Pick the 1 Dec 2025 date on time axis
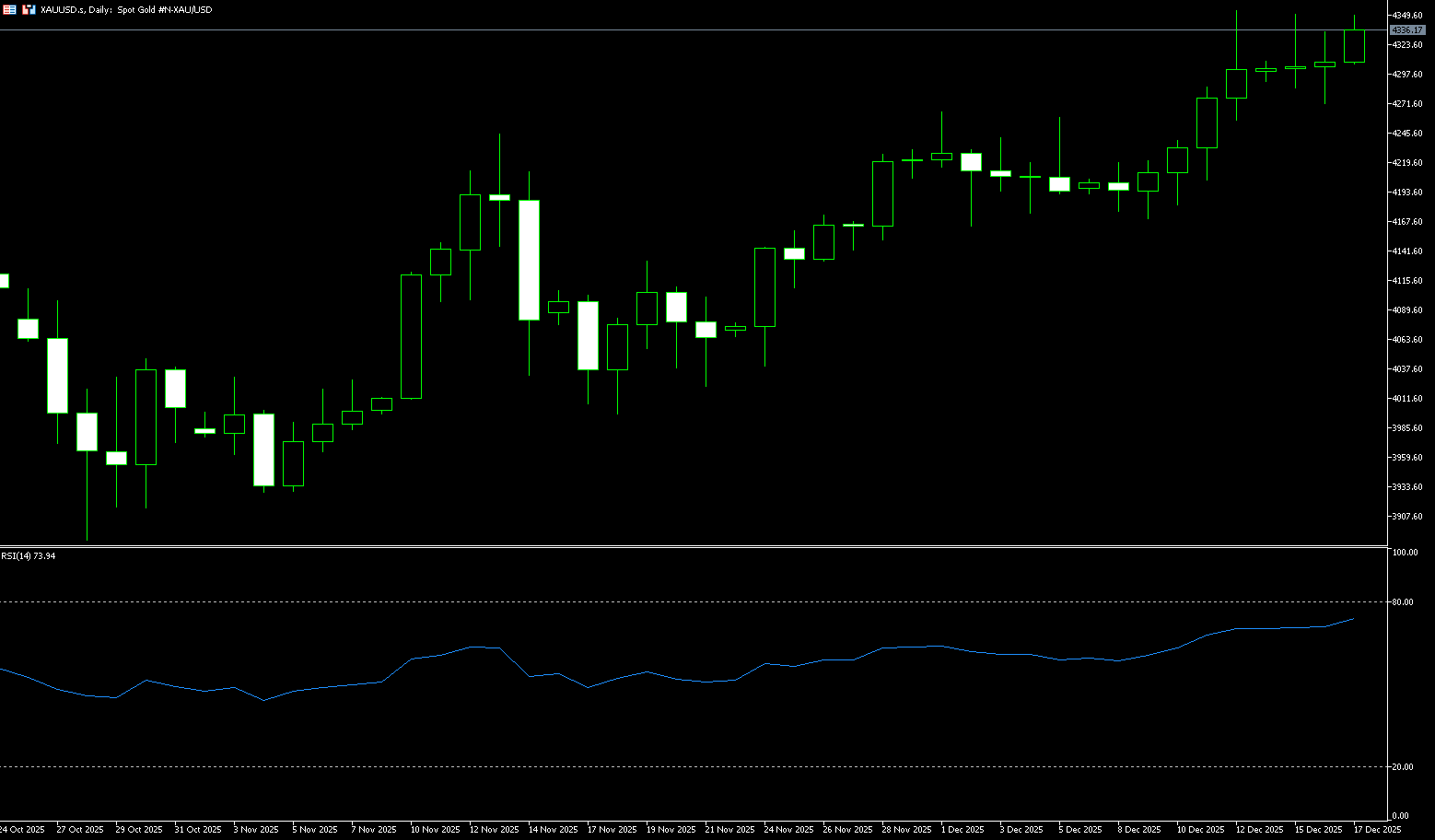Image resolution: width=1435 pixels, height=840 pixels. click(x=962, y=830)
